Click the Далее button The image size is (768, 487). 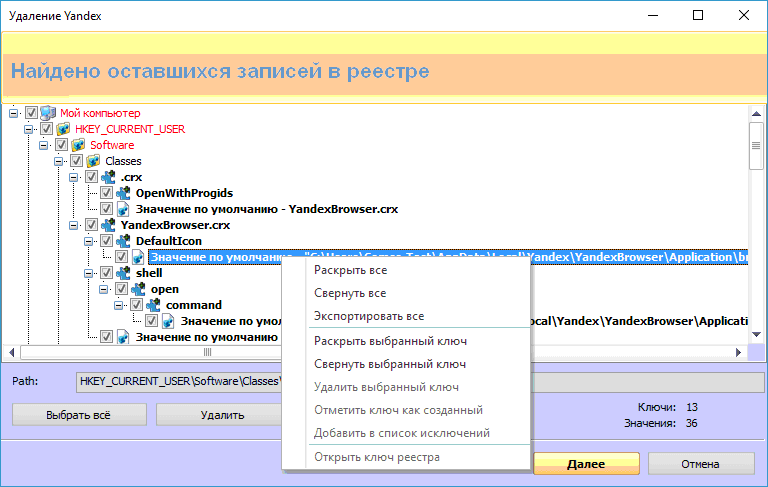click(586, 463)
